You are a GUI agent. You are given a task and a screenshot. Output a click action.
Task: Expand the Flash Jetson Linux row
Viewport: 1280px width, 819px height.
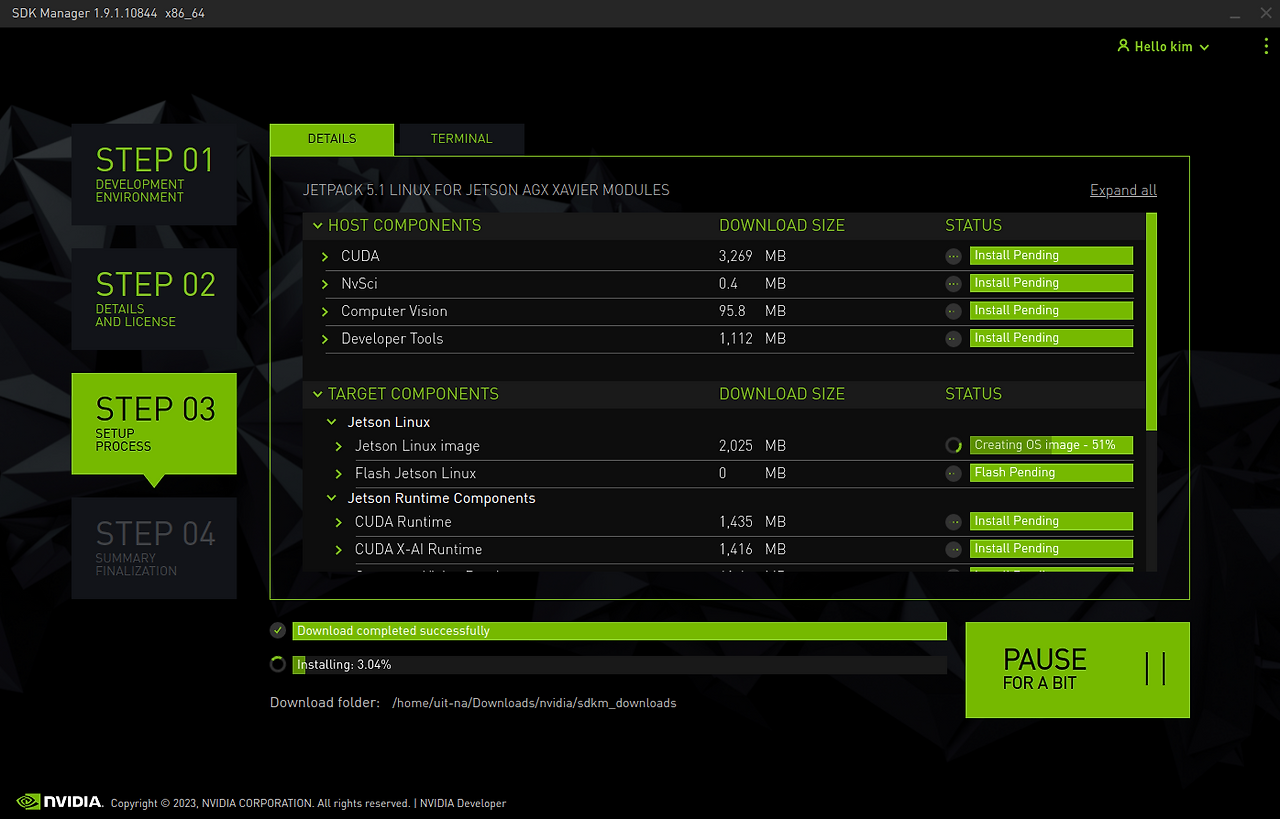[x=339, y=473]
